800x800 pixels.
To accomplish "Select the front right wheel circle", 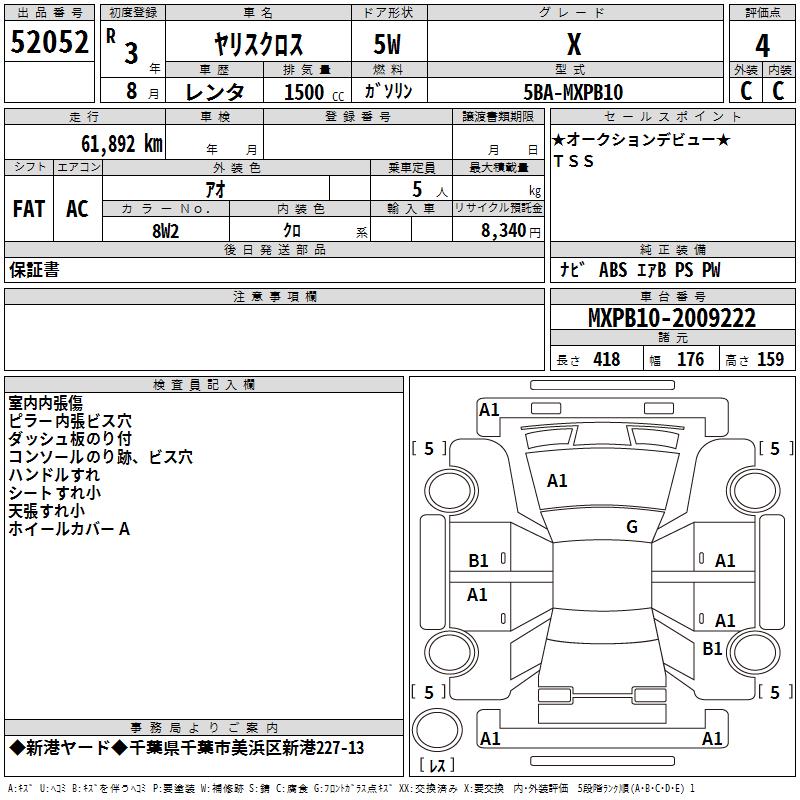I will [x=754, y=490].
